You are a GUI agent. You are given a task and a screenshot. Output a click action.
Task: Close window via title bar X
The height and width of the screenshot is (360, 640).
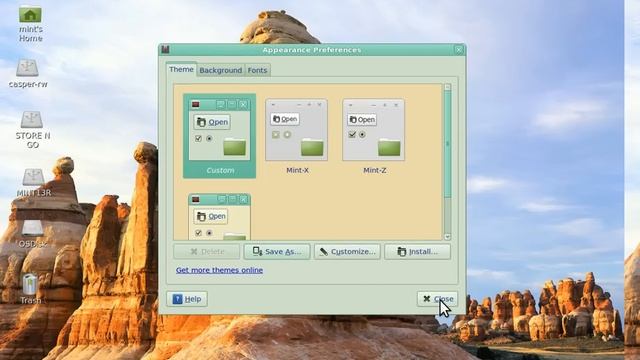point(459,50)
